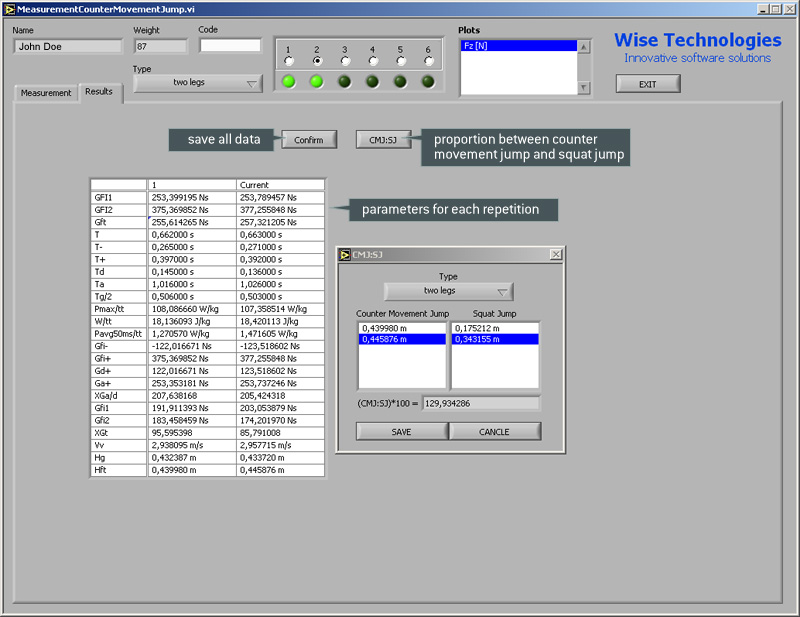Click the second green LED indicator

[x=317, y=82]
